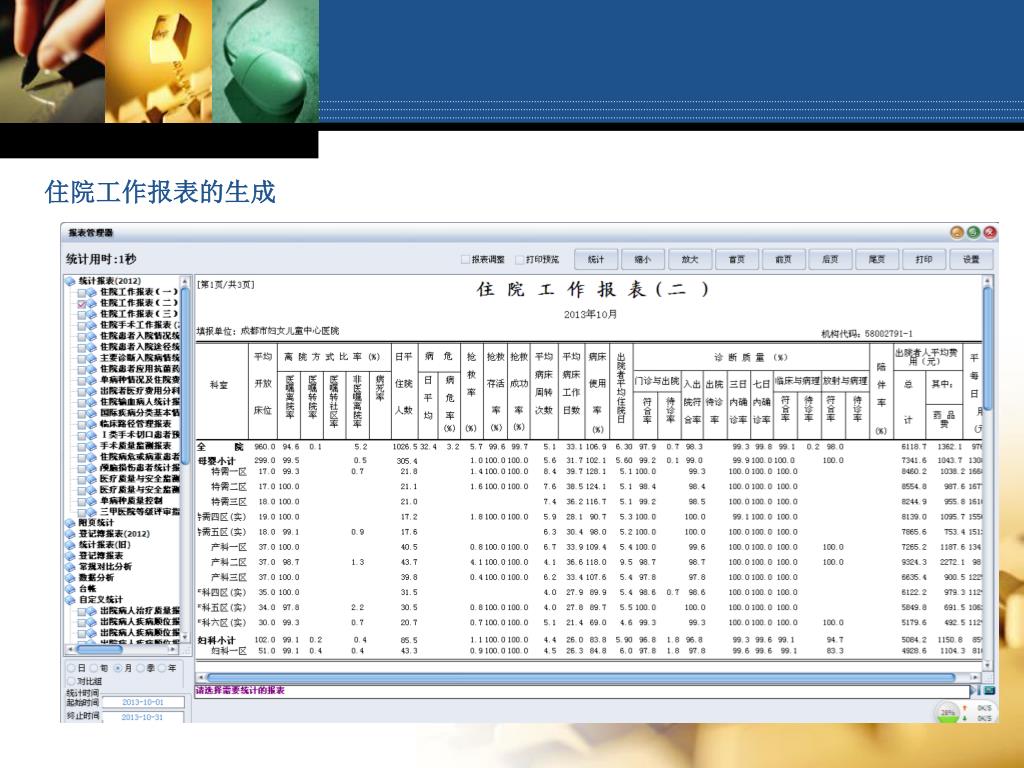This screenshot has width=1024, height=768.
Task: Click the blue arrow icon beside message bar
Action: 976,690
